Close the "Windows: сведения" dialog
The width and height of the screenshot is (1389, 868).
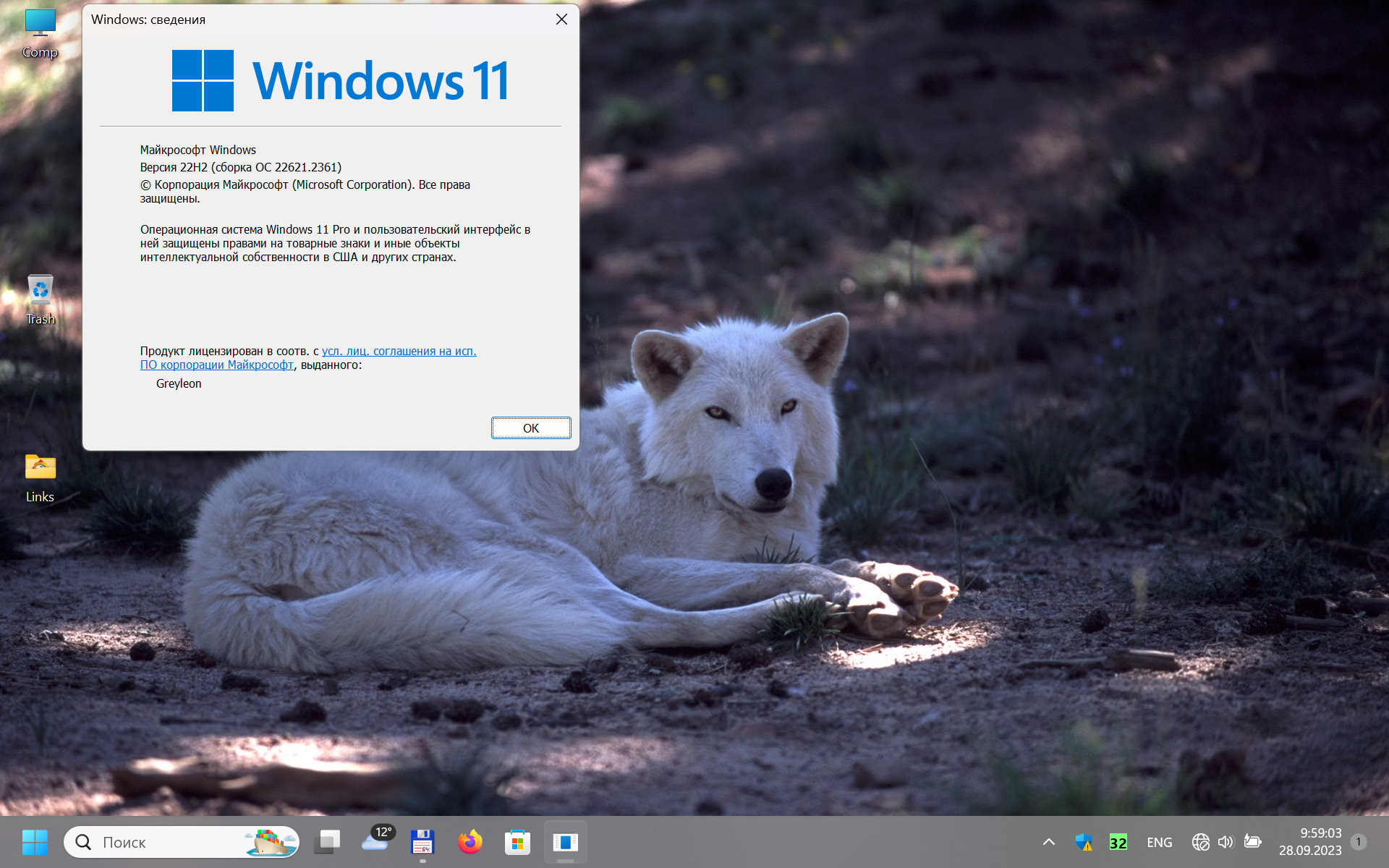click(x=561, y=20)
